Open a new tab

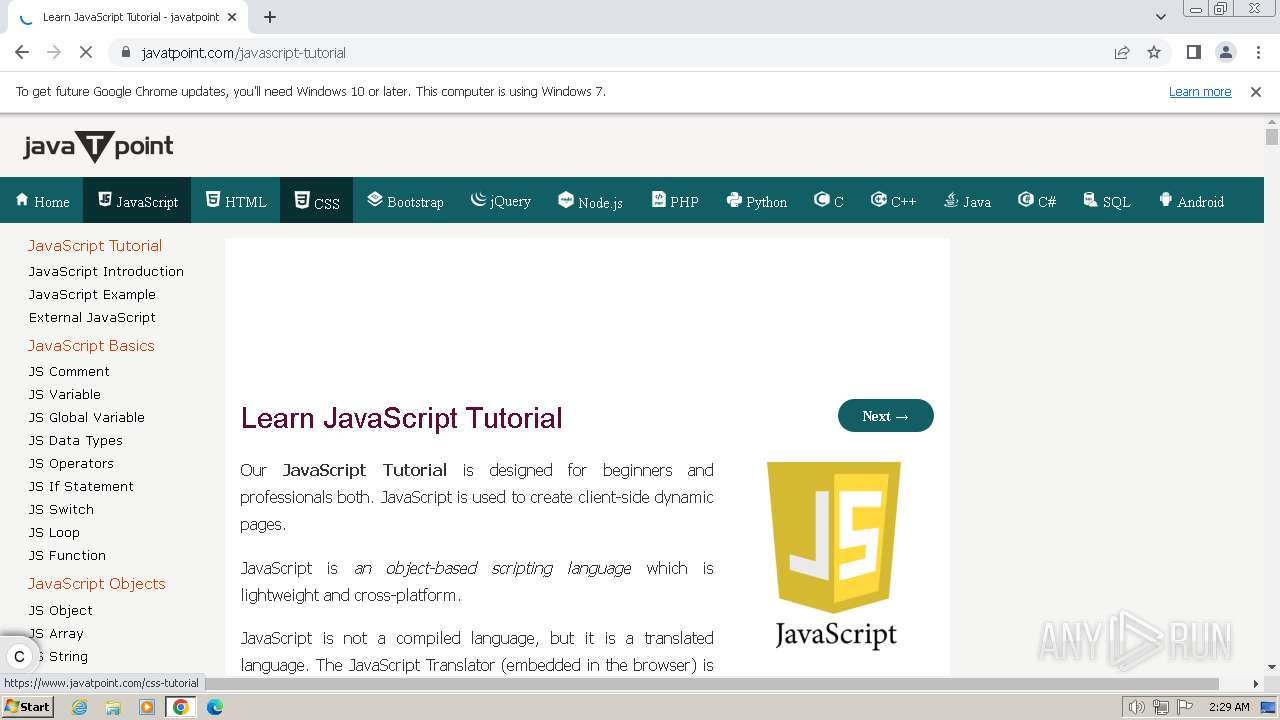point(270,17)
